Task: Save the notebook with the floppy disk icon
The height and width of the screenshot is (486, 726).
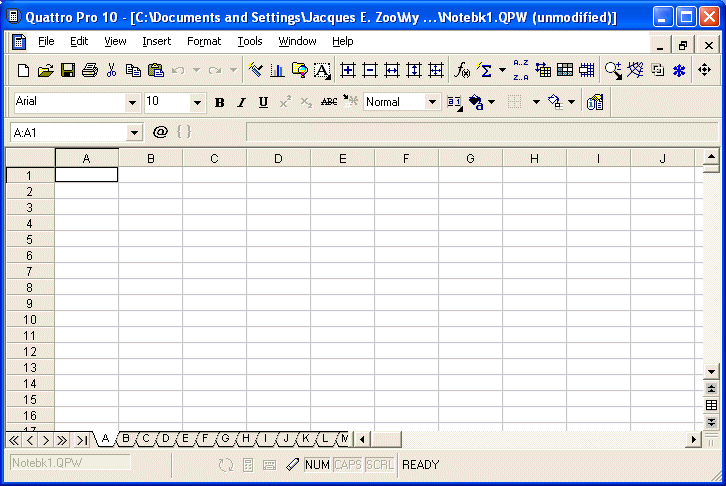Action: [x=68, y=70]
